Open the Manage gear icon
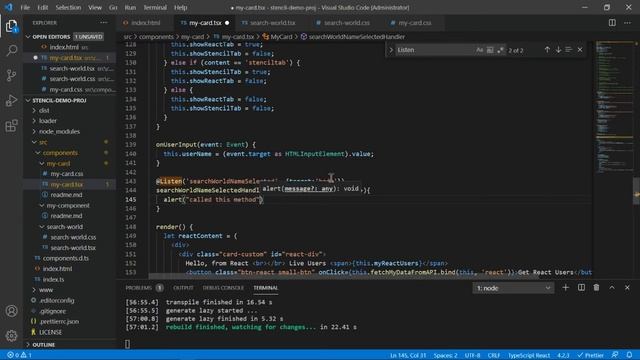This screenshot has height=360, width=640. pyautogui.click(x=11, y=336)
